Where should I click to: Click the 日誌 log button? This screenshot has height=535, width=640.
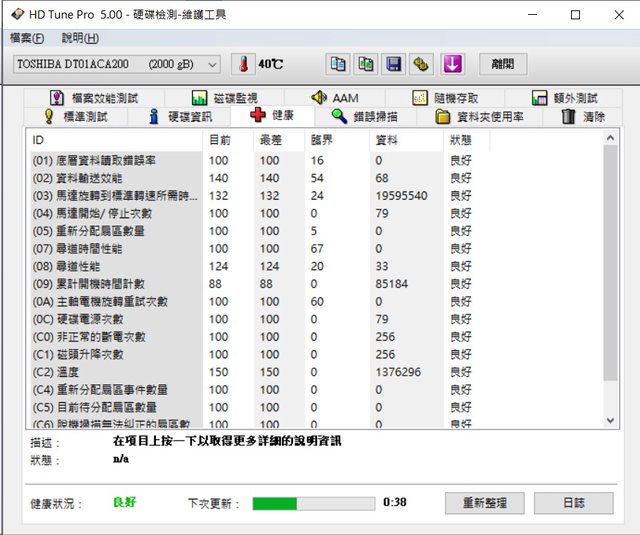[573, 503]
